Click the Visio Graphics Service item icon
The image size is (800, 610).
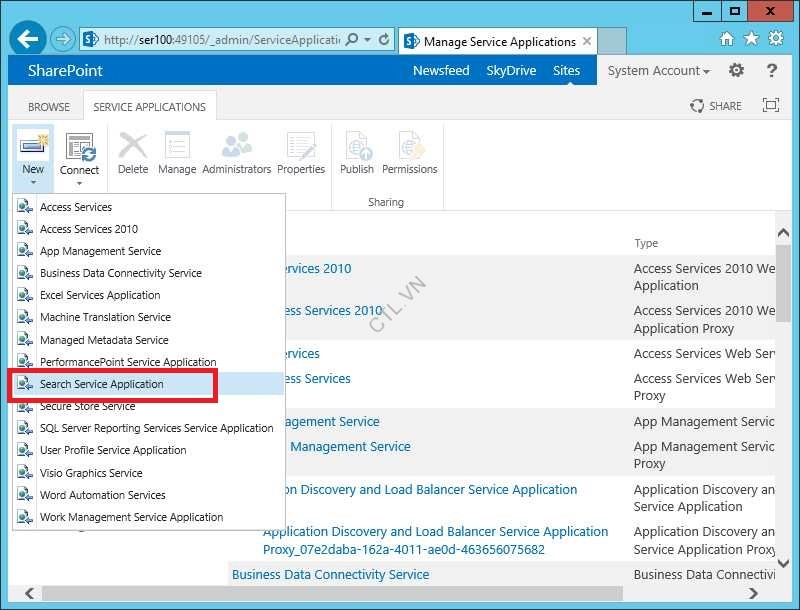point(24,472)
